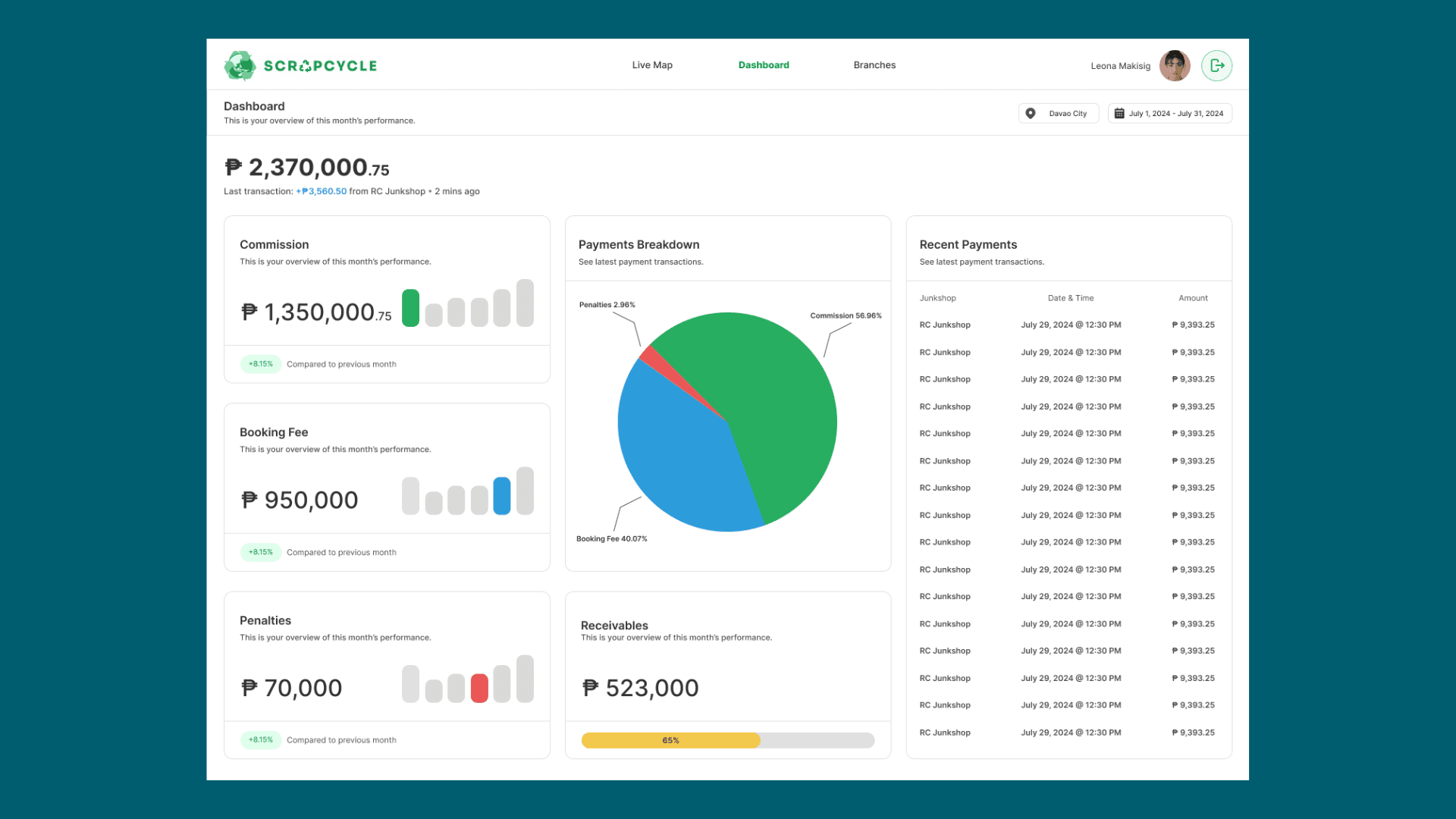The width and height of the screenshot is (1456, 819).
Task: Open the July 1 - July 31 date picker
Action: pos(1169,112)
